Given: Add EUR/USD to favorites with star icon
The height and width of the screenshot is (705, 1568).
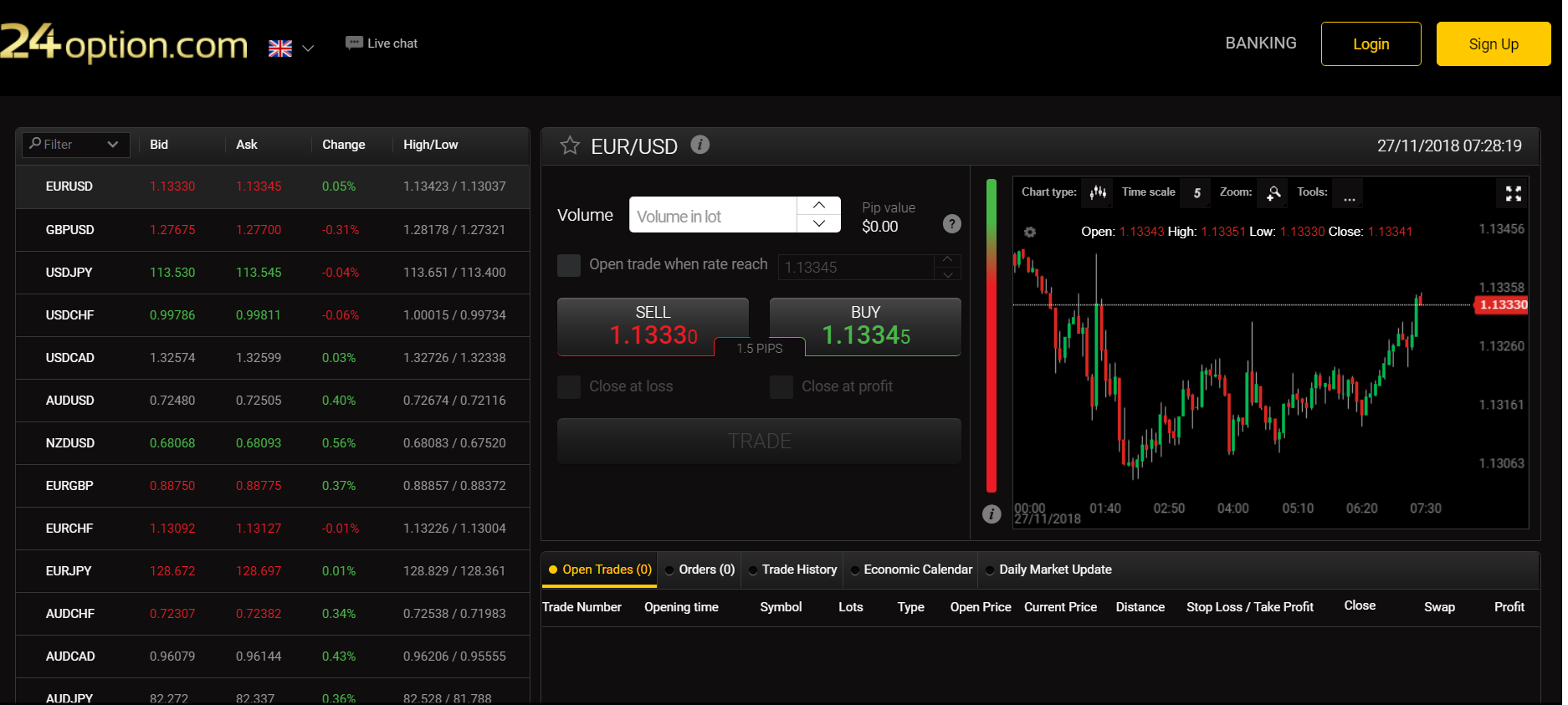Looking at the screenshot, I should click(x=570, y=146).
